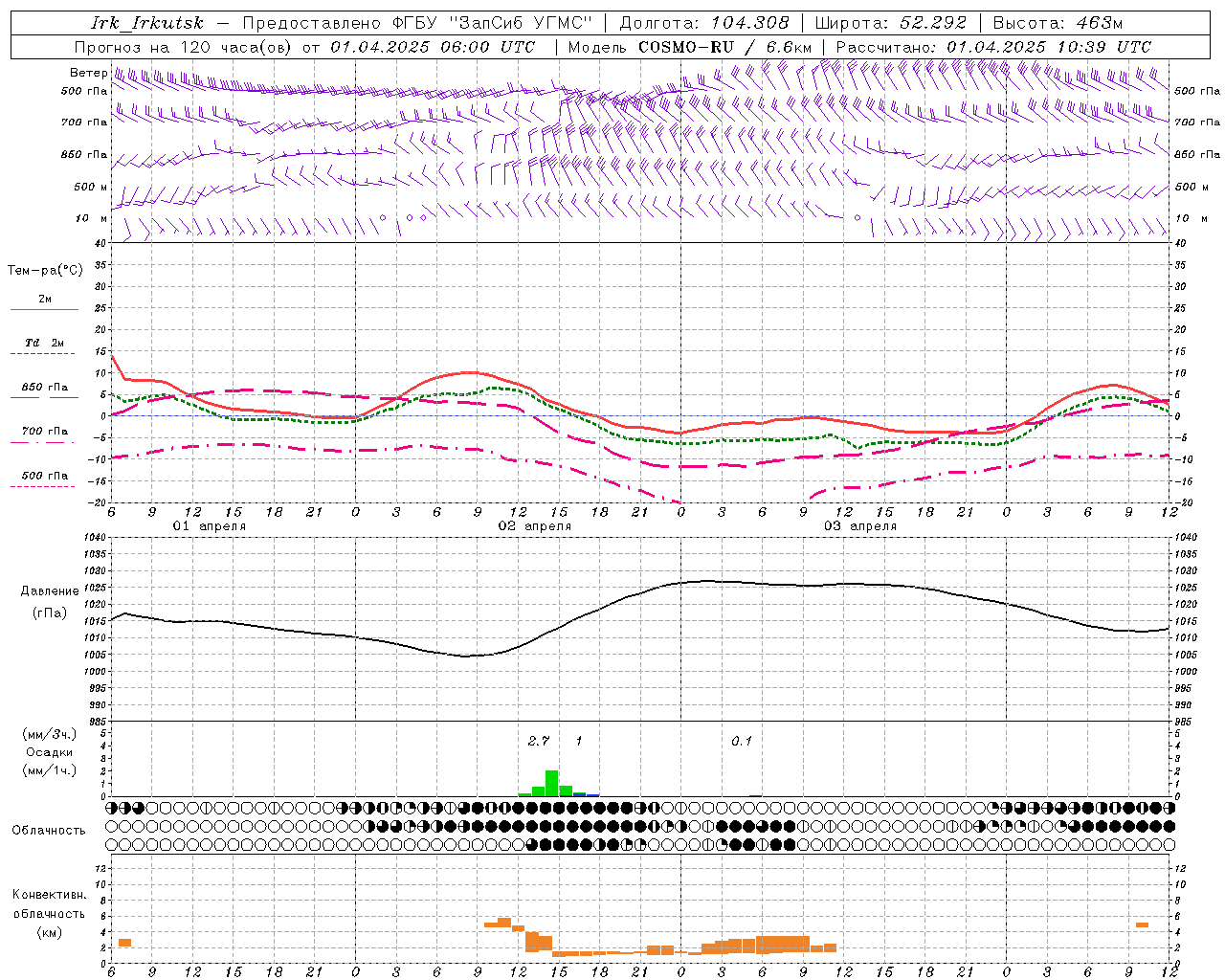Click the dashed line sample under 500 гПа legend
1225x980 pixels.
pos(42,487)
